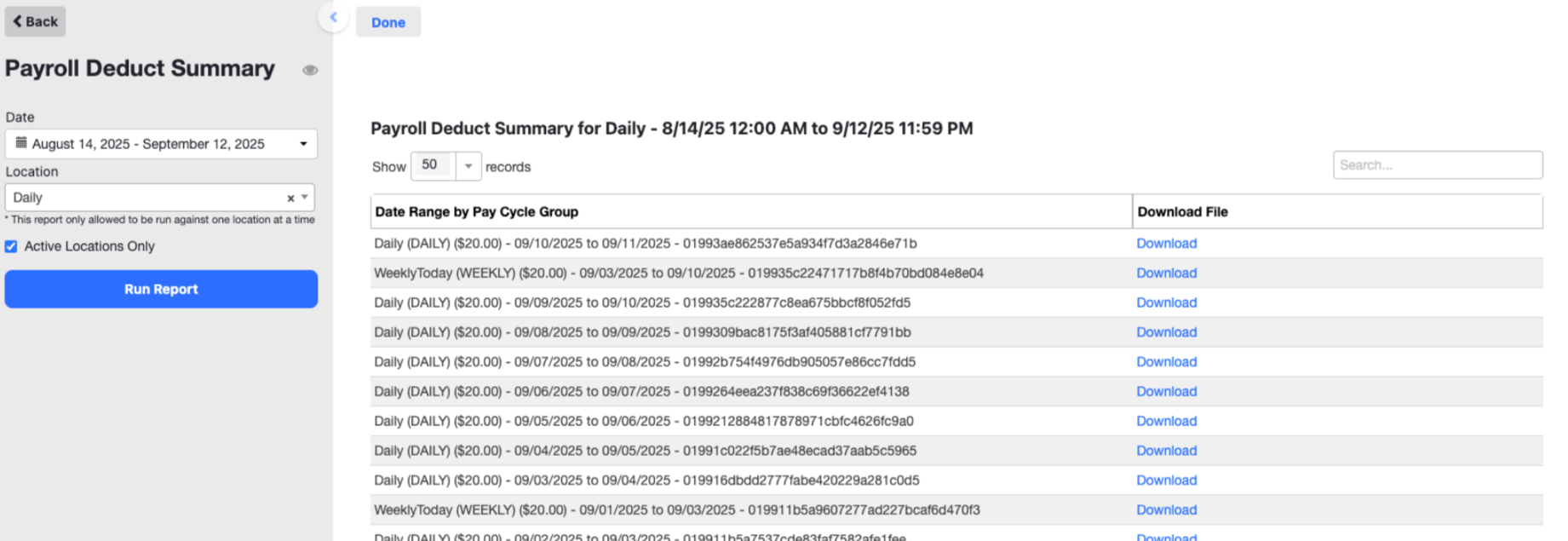Click the one-location-at-a-time note text
The width and height of the screenshot is (1568, 541).
point(160,220)
